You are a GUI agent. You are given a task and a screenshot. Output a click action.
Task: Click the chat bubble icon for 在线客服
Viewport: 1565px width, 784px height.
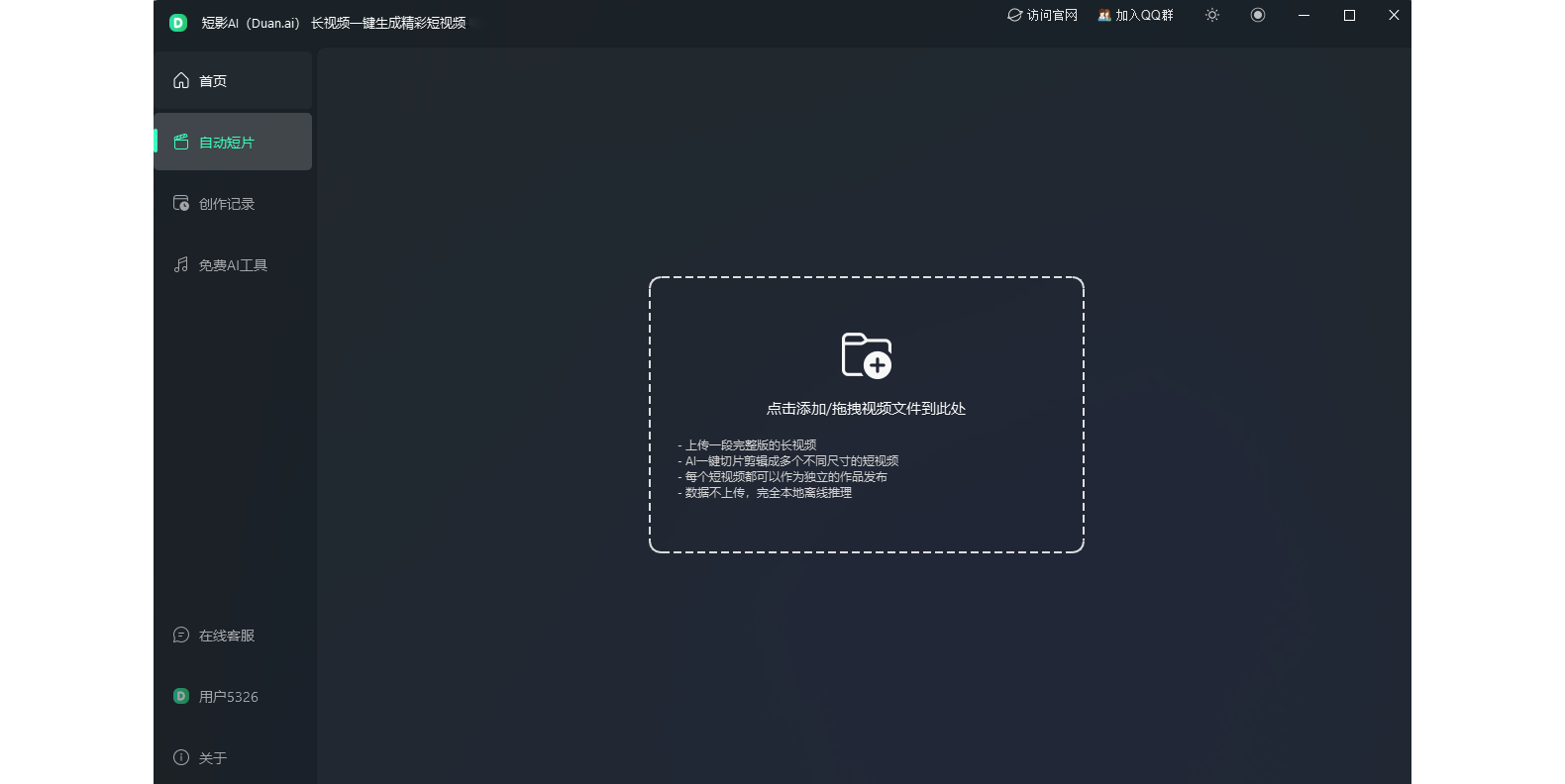tap(181, 635)
